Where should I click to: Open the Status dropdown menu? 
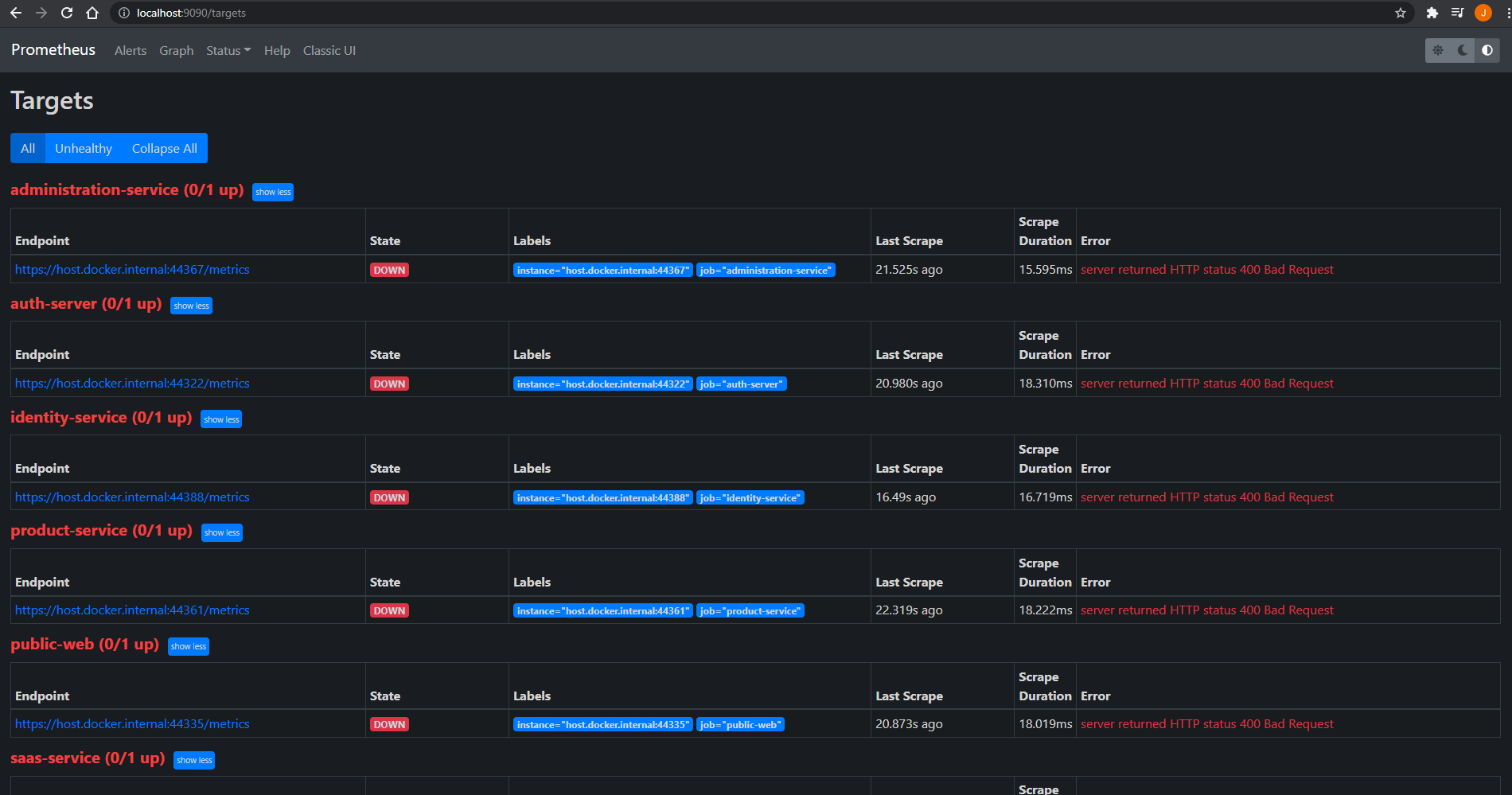(228, 50)
